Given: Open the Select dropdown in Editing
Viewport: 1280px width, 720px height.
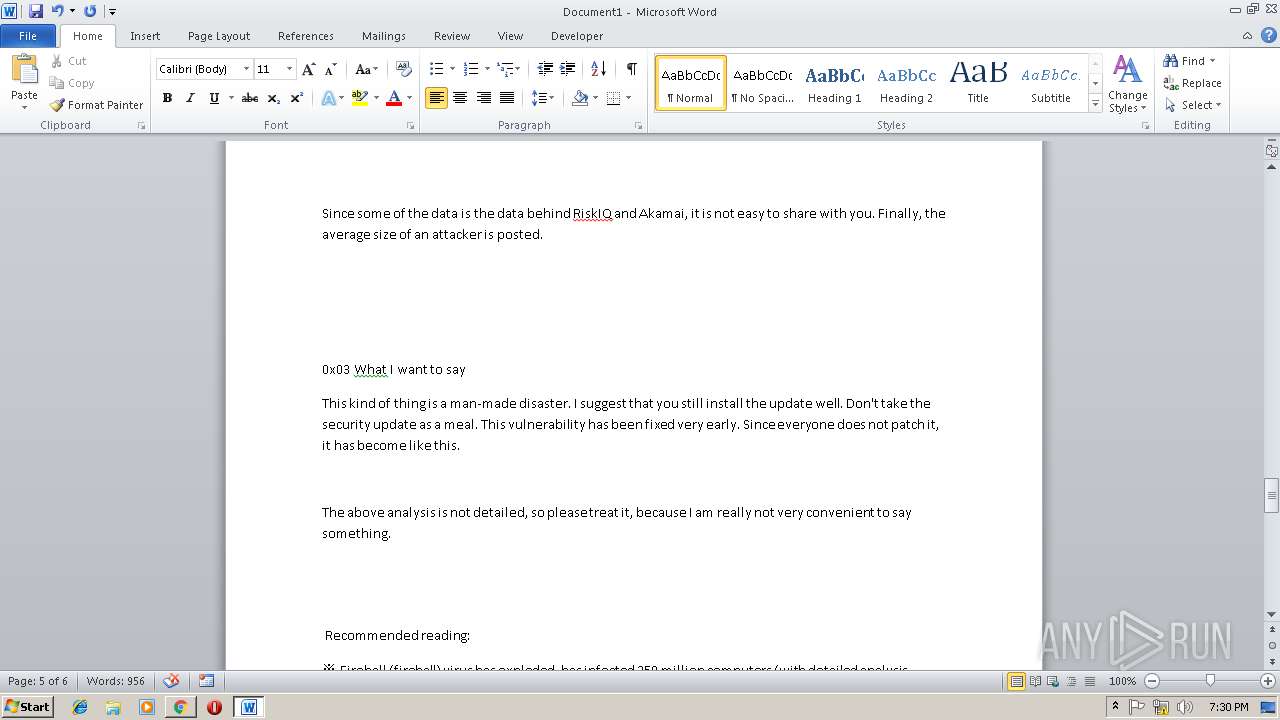Looking at the screenshot, I should 1193,105.
